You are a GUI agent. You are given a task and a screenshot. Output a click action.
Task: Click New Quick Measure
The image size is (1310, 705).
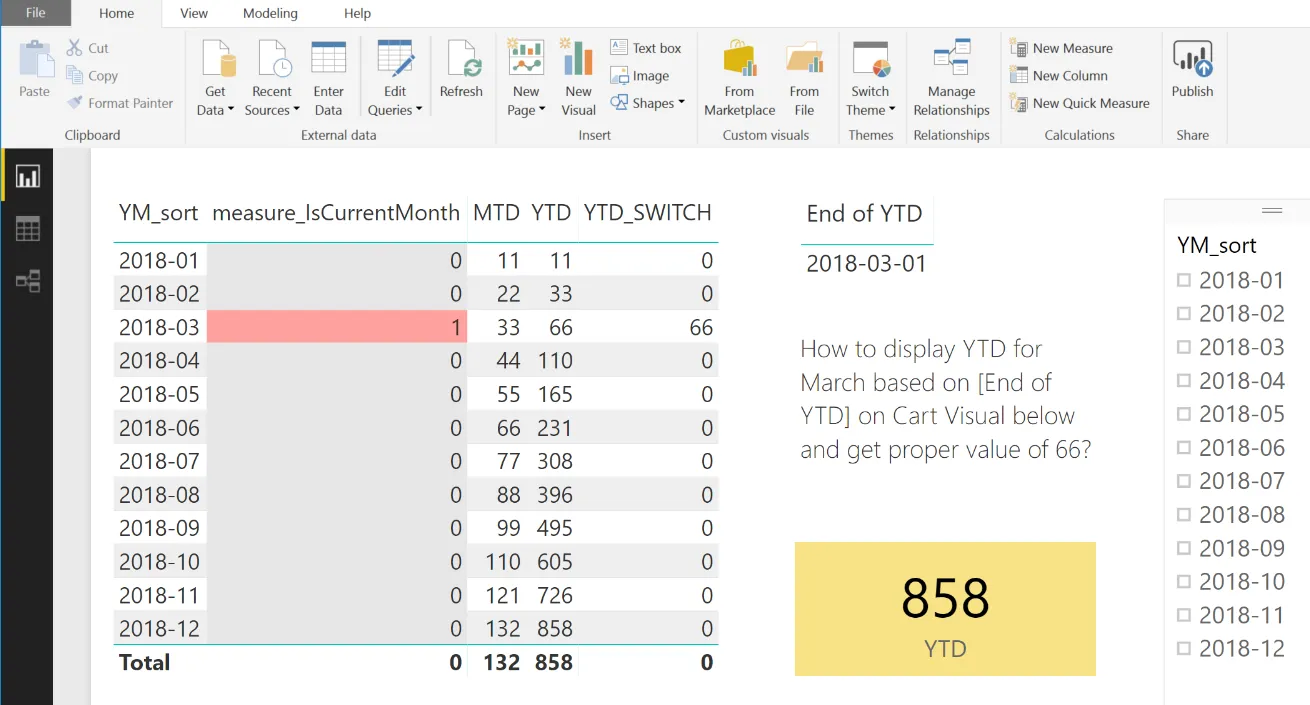[1080, 103]
